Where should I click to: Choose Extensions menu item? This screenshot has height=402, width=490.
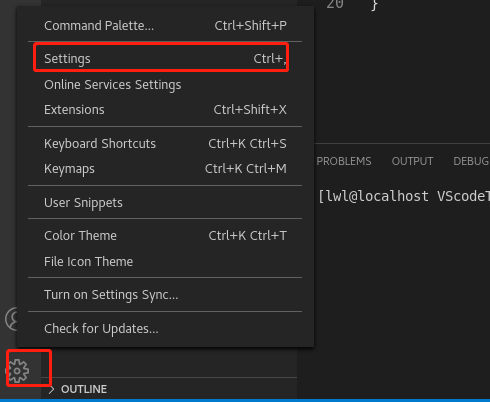(x=165, y=110)
